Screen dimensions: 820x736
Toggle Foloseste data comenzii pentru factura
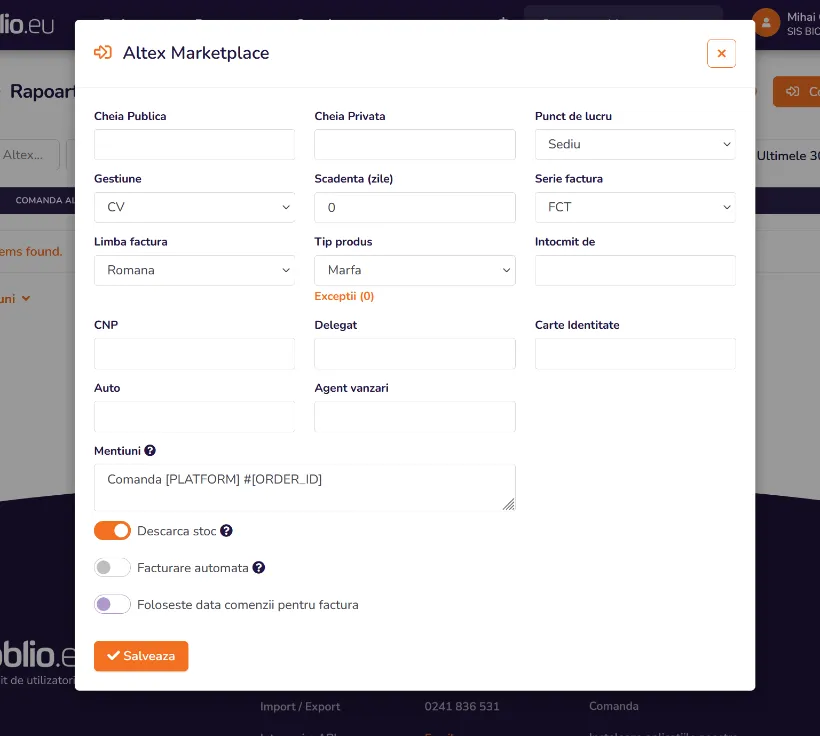[112, 604]
